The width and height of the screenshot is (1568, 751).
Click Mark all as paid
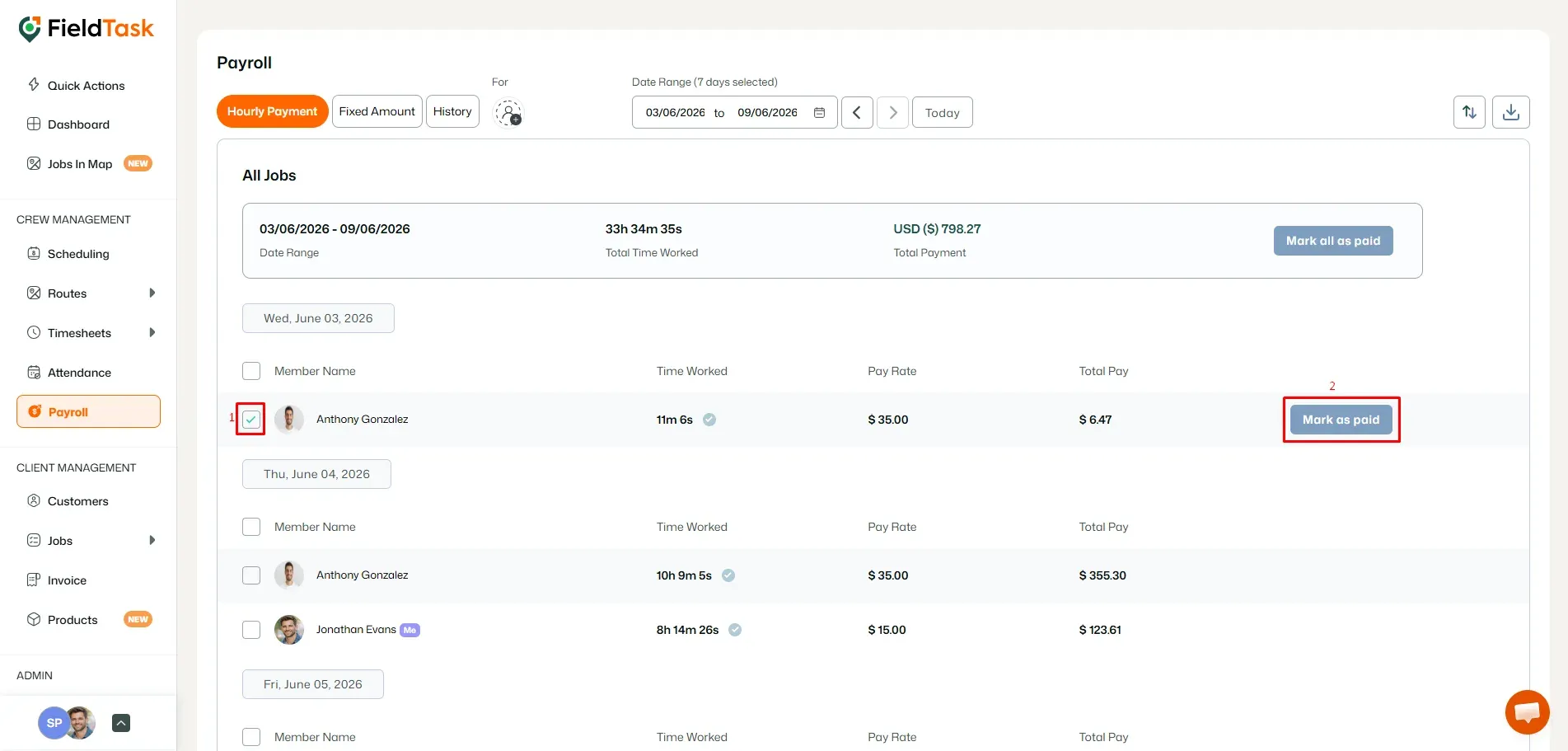click(1333, 241)
